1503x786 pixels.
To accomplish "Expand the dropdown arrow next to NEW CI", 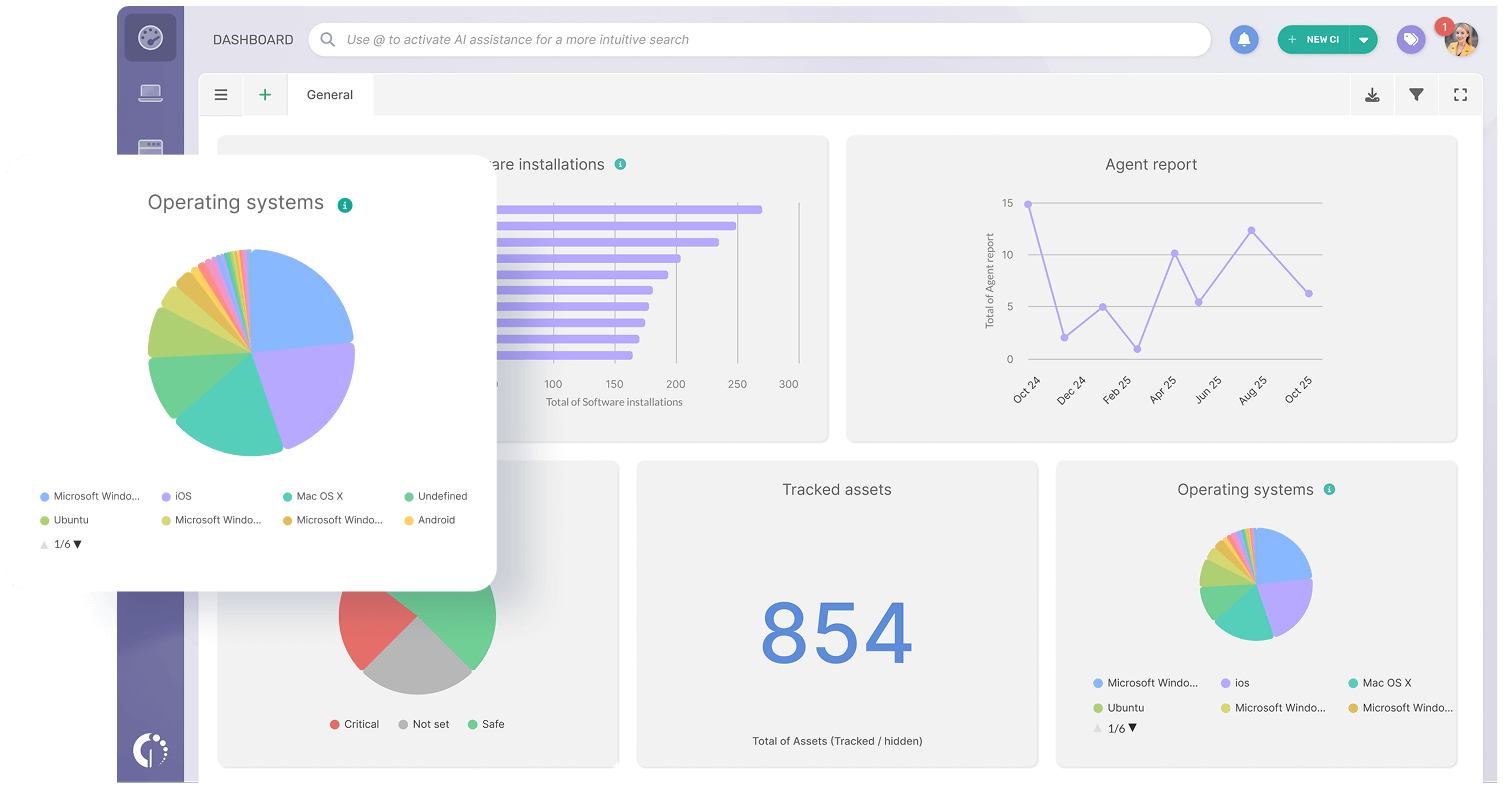I will tap(1363, 40).
